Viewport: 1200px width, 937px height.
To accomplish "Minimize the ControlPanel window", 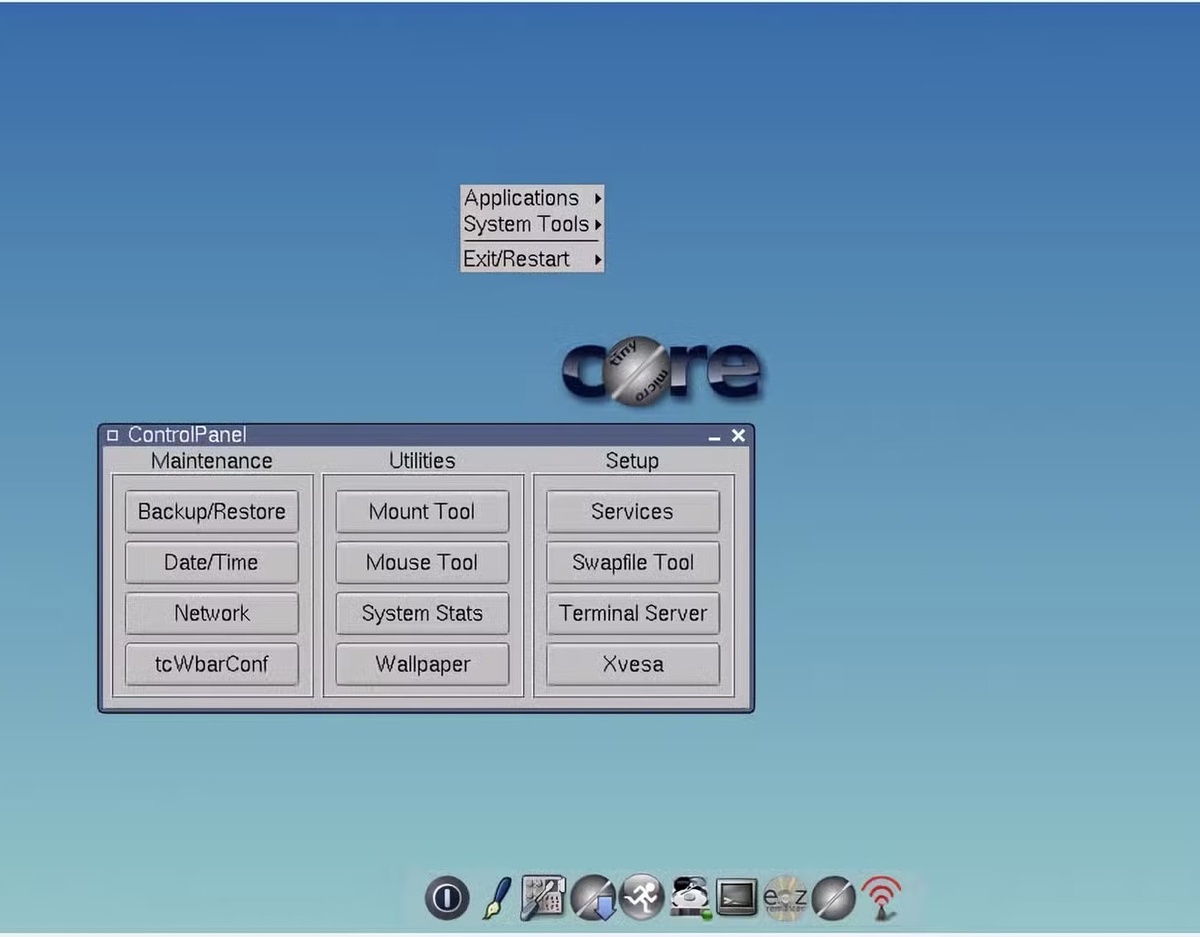I will [x=714, y=437].
